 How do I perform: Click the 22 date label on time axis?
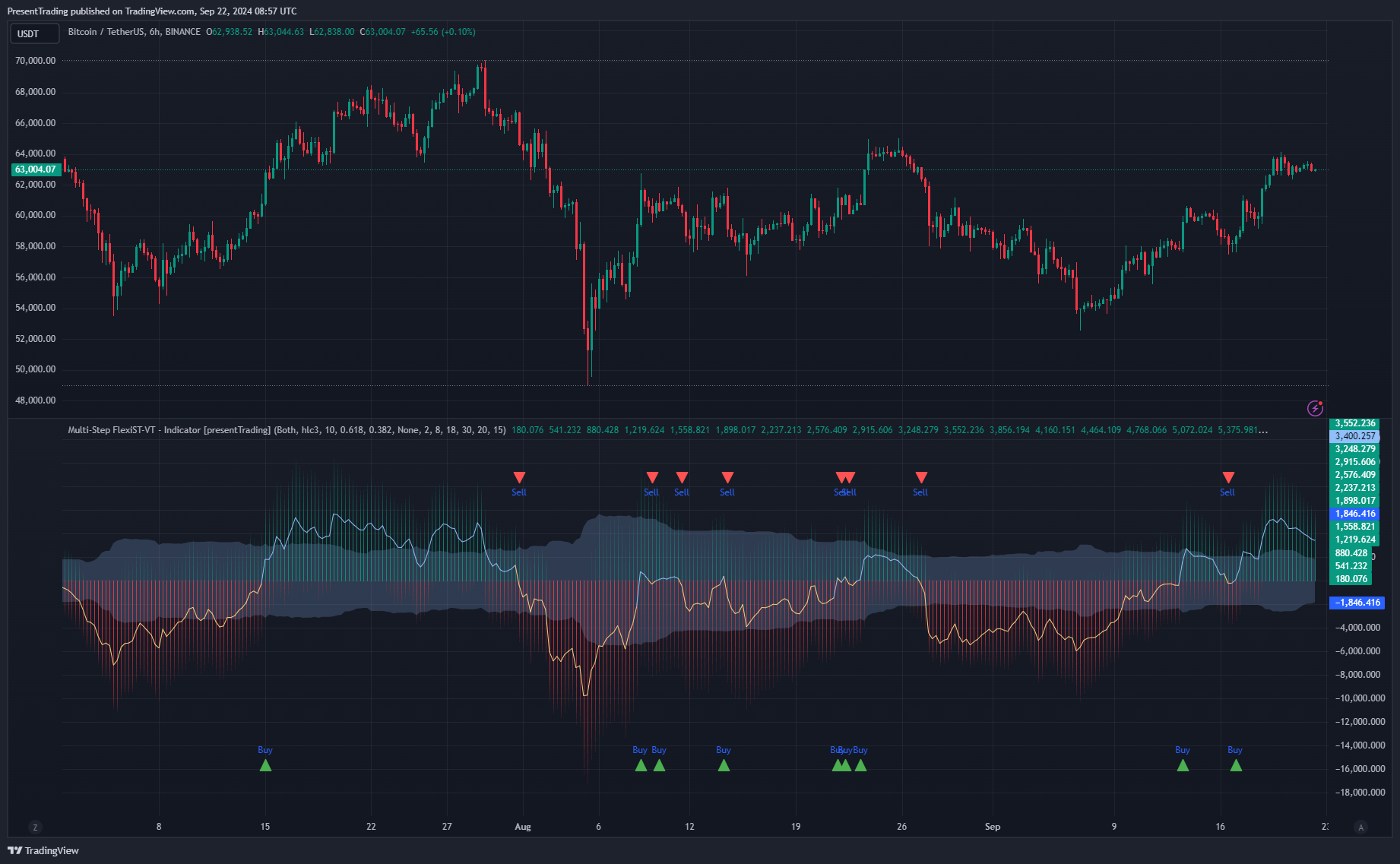click(x=371, y=827)
